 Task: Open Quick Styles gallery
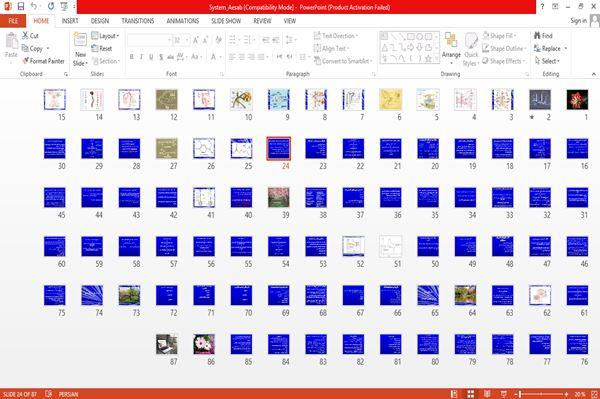(471, 50)
